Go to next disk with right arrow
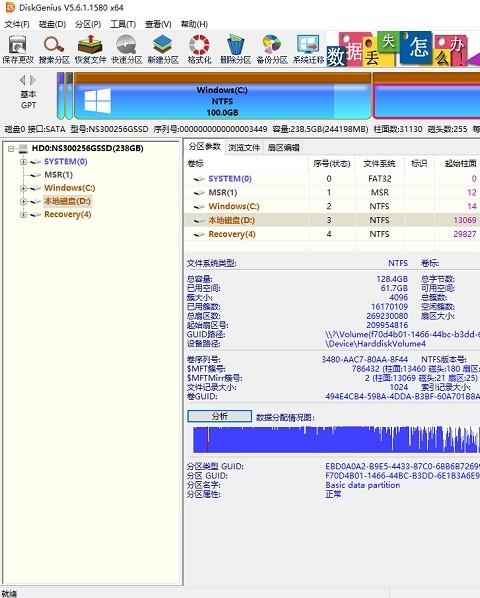 (x=33, y=80)
